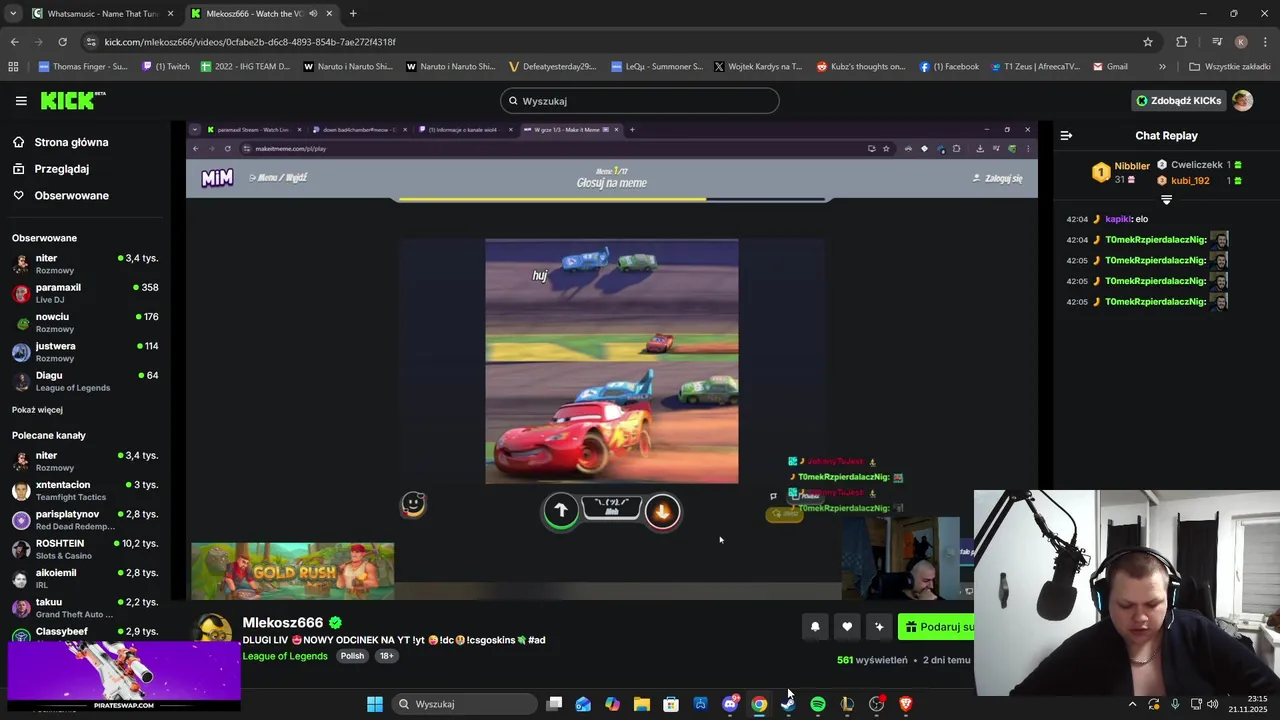The width and height of the screenshot is (1280, 720).
Task: Click the address bar URL
Action: click(250, 42)
